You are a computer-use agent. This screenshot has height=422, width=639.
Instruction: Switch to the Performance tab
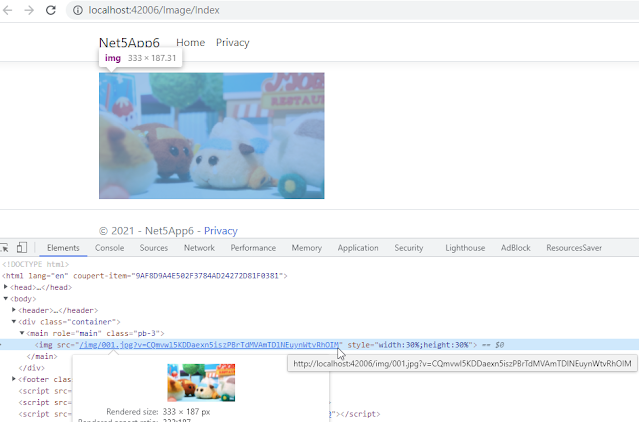(x=253, y=248)
